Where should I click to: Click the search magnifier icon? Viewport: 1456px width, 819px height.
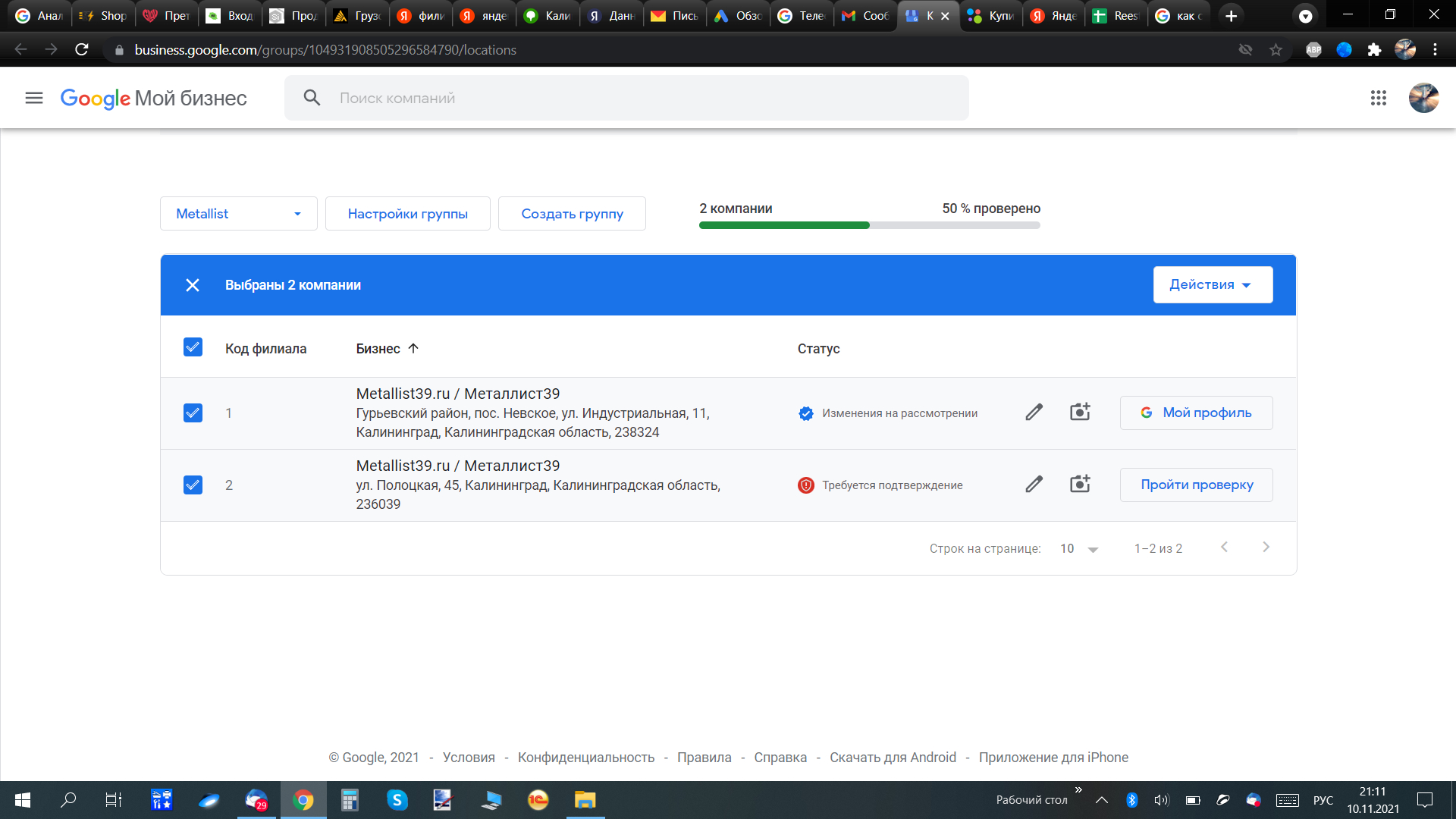(x=312, y=98)
